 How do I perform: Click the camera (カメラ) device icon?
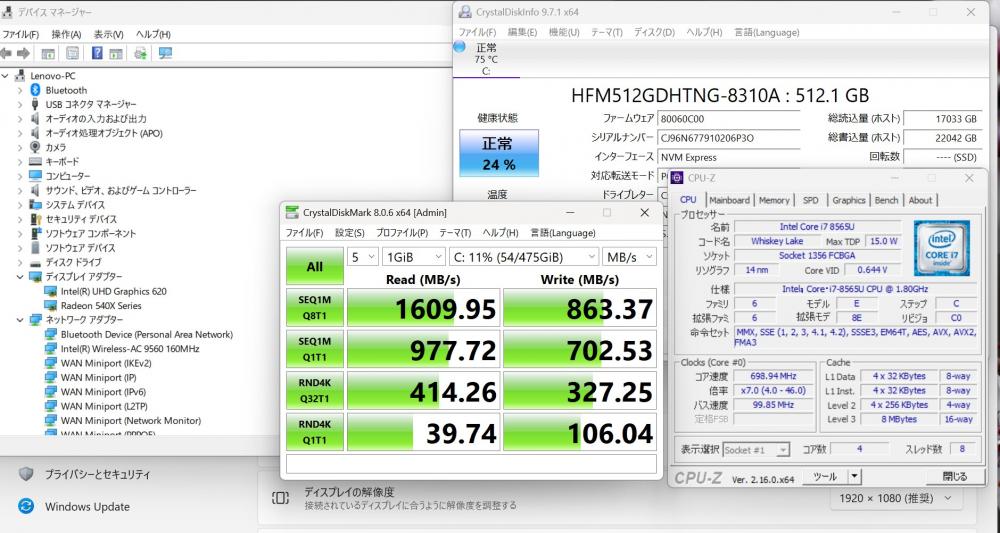35,147
